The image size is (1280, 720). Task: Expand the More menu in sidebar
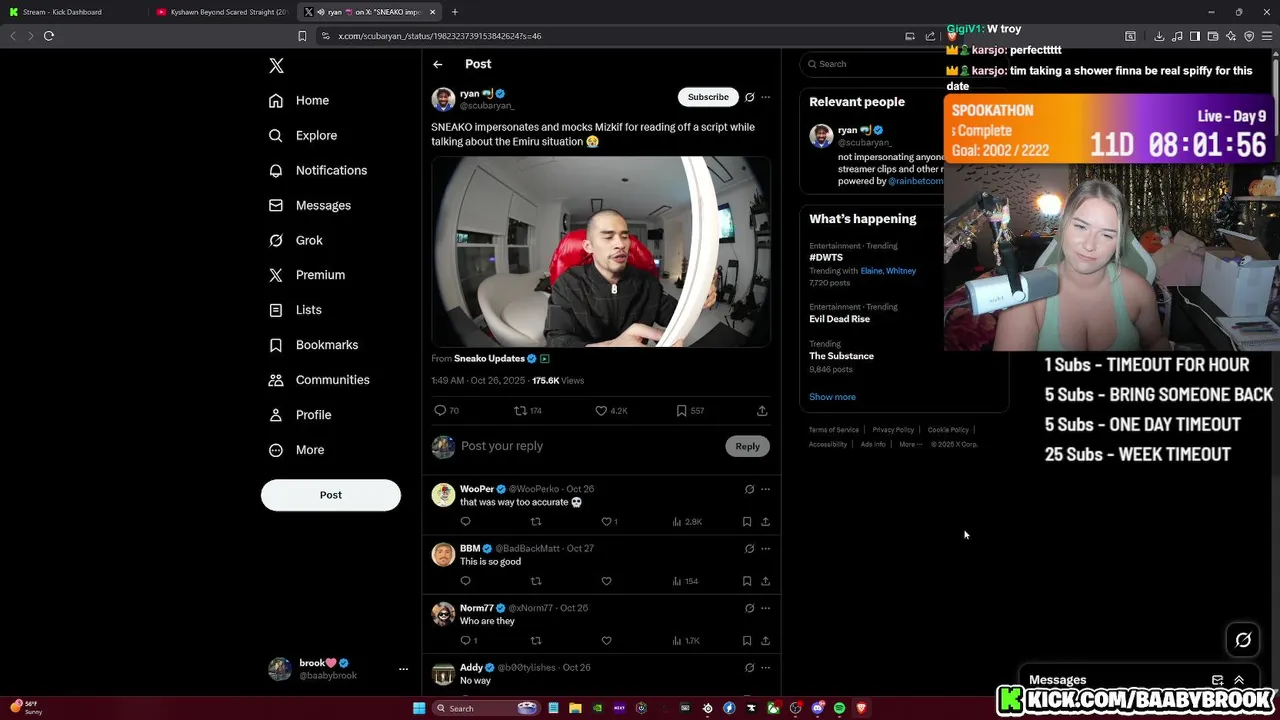click(x=296, y=450)
